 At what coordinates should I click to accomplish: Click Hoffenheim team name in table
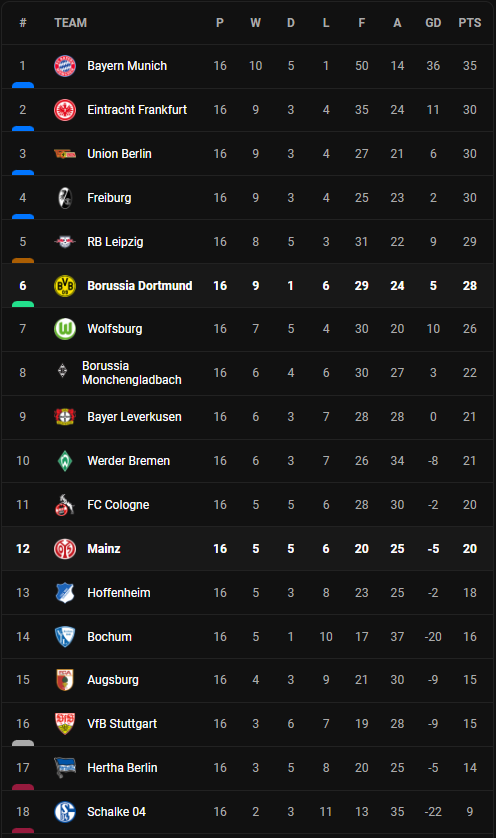pyautogui.click(x=119, y=593)
